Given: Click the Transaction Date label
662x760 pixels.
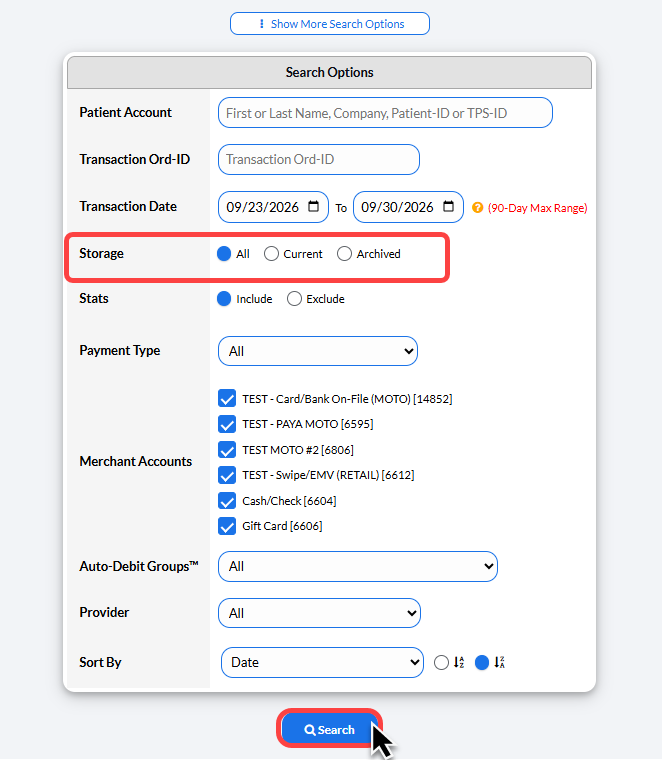Looking at the screenshot, I should click(x=128, y=206).
